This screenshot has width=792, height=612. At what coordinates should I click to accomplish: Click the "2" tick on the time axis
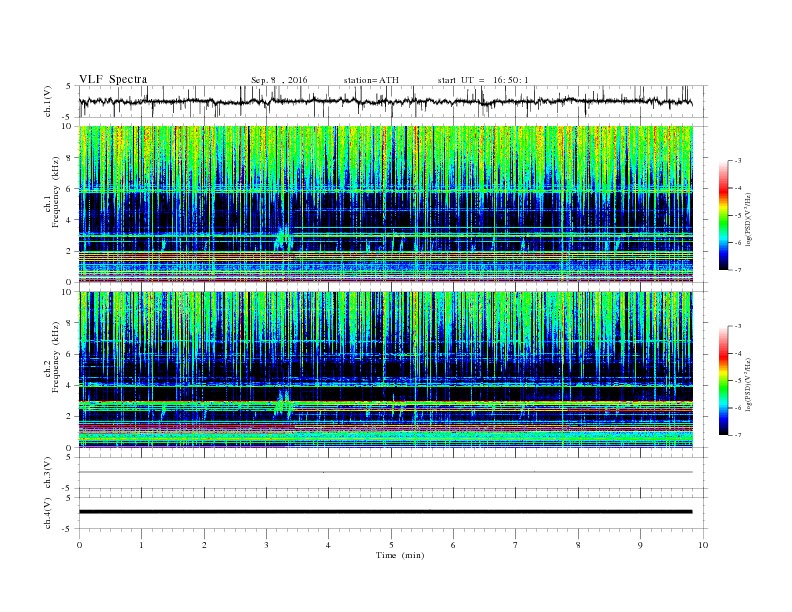click(x=204, y=545)
